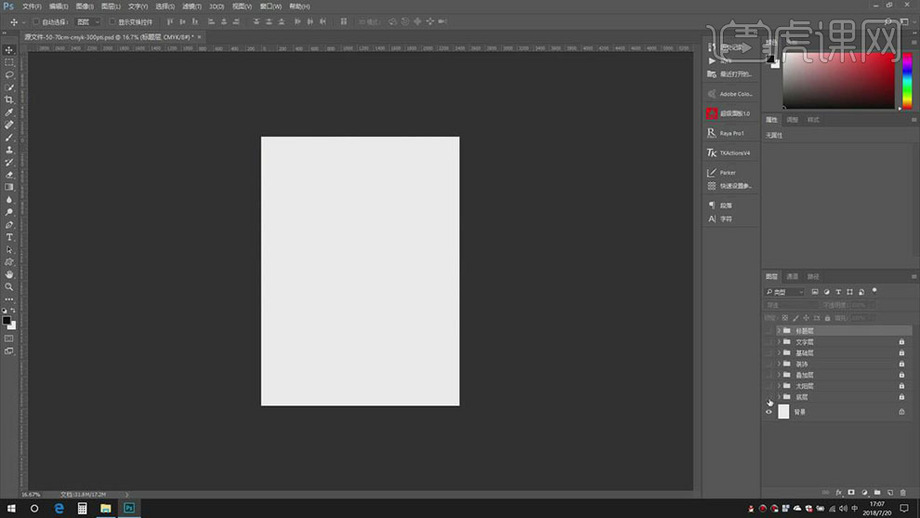Expand the 基础层 layer group
The height and width of the screenshot is (518, 920).
click(779, 353)
